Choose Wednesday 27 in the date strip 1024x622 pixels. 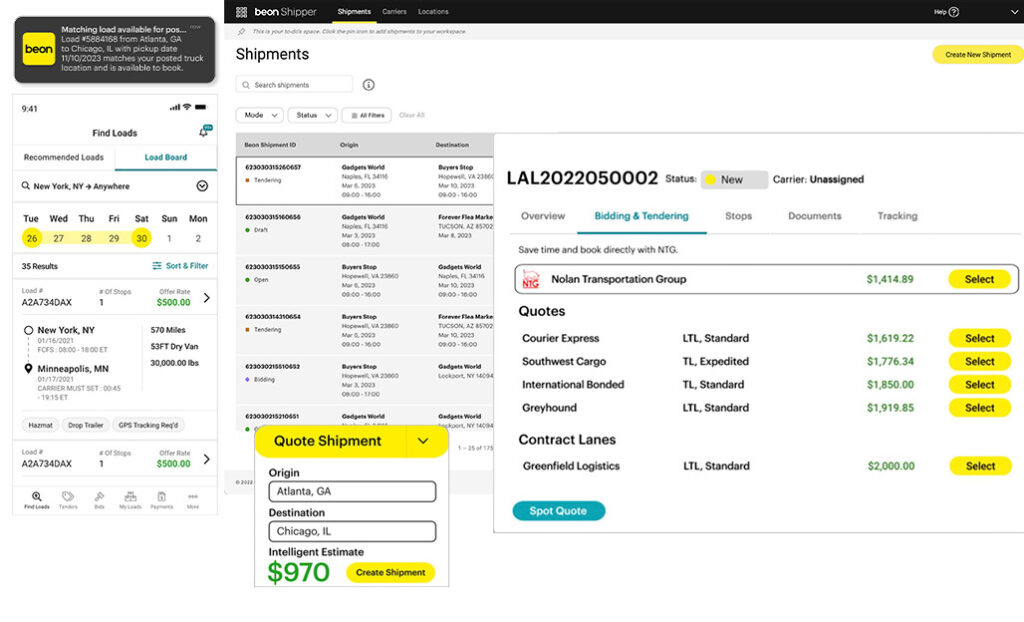pyautogui.click(x=59, y=238)
